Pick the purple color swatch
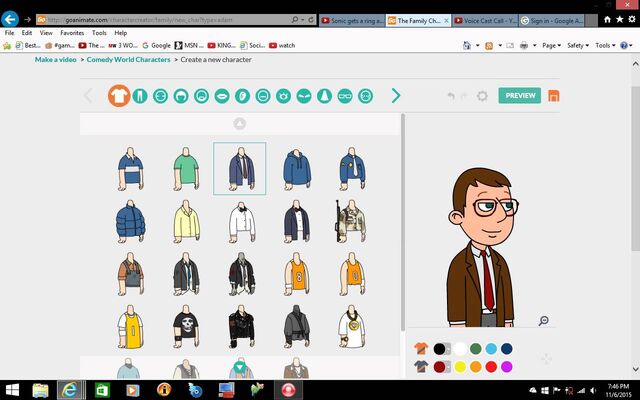The height and width of the screenshot is (400, 640). 507,367
